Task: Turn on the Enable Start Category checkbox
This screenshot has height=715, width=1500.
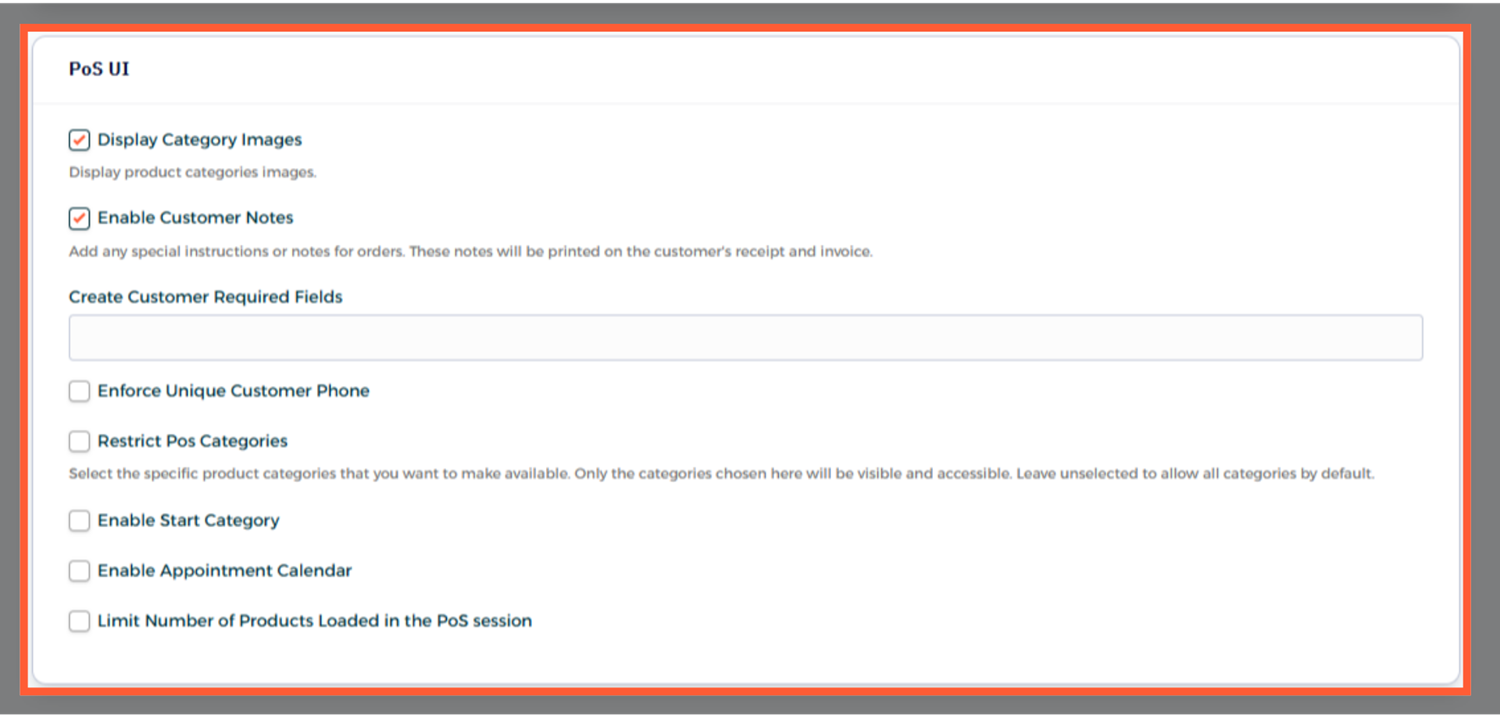Action: pos(79,521)
